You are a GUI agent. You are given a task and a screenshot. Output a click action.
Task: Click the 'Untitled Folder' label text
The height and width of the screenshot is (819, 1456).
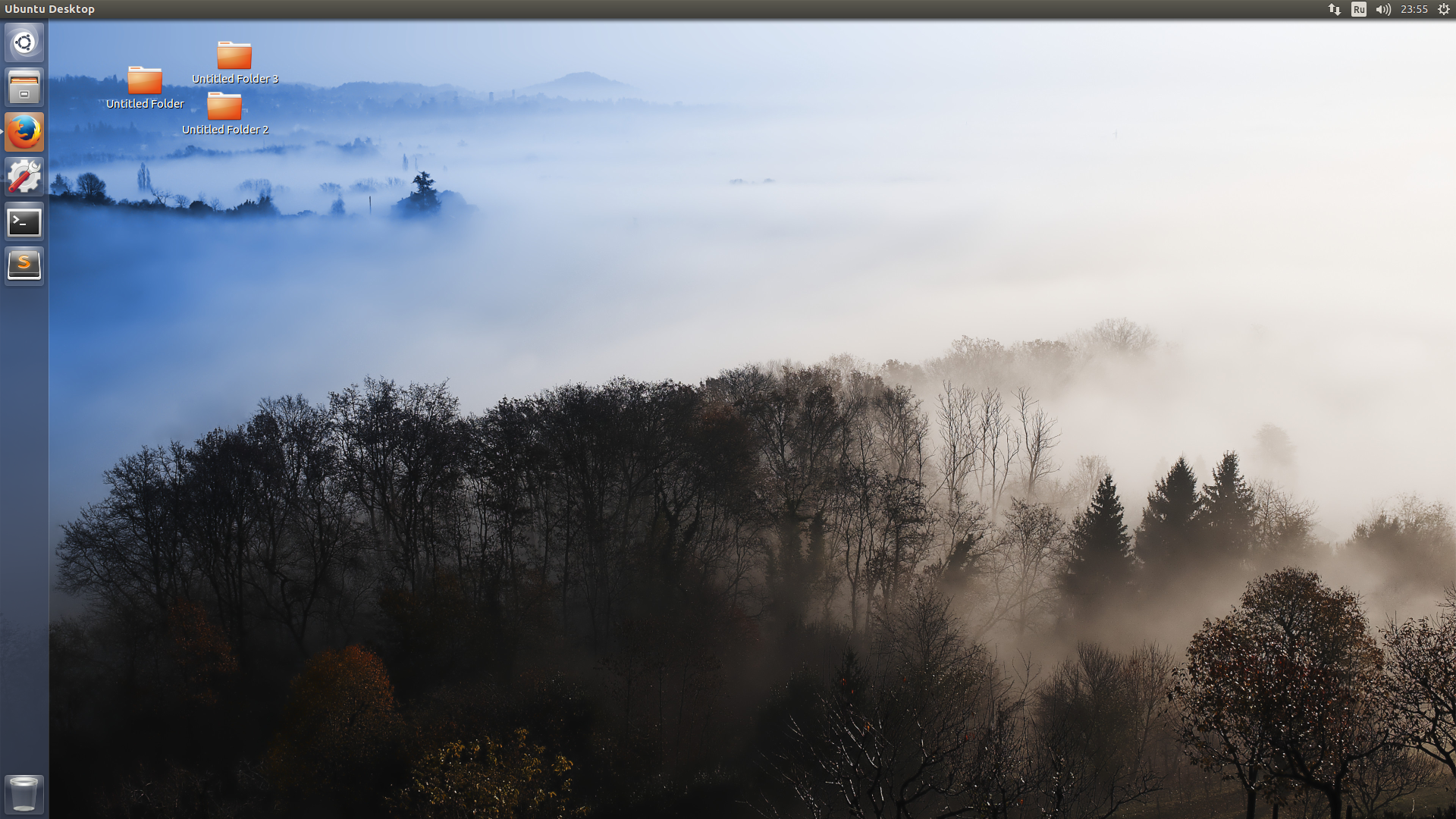pos(145,104)
